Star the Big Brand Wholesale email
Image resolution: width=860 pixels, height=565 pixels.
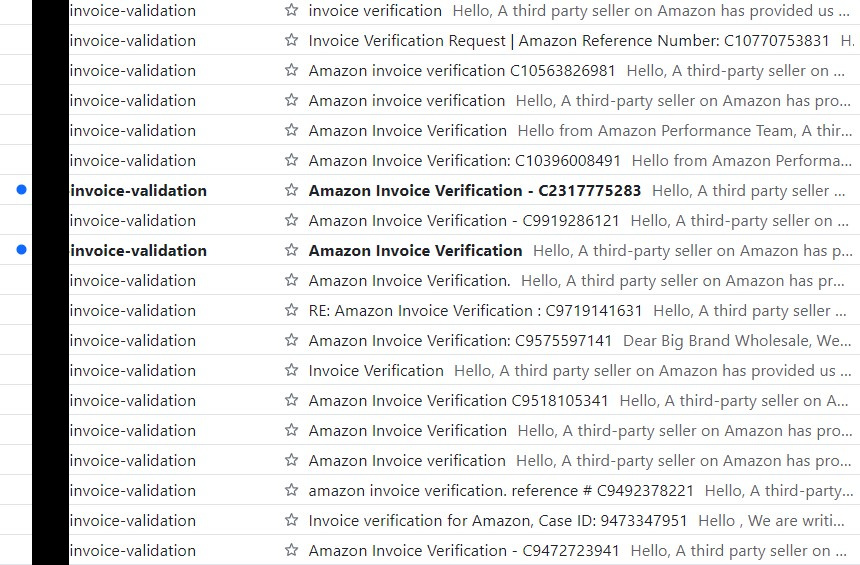[x=291, y=341]
